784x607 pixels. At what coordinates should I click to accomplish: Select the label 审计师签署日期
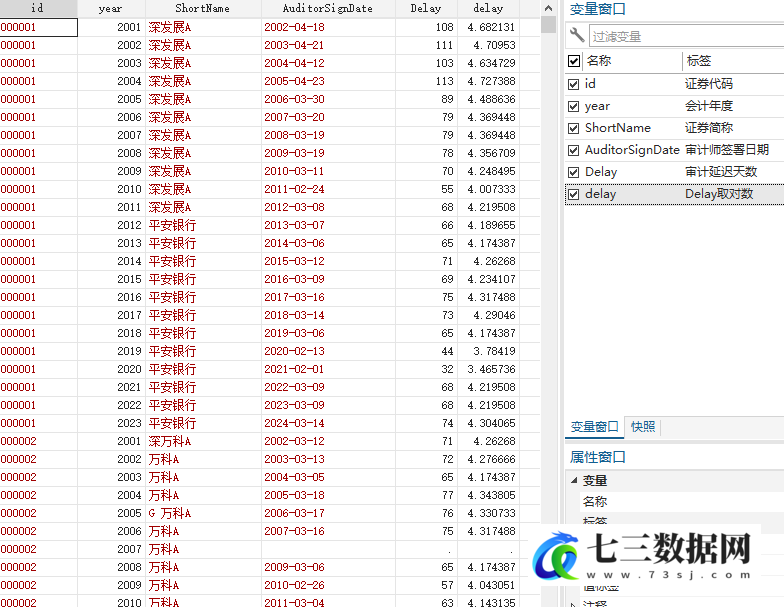(x=726, y=150)
